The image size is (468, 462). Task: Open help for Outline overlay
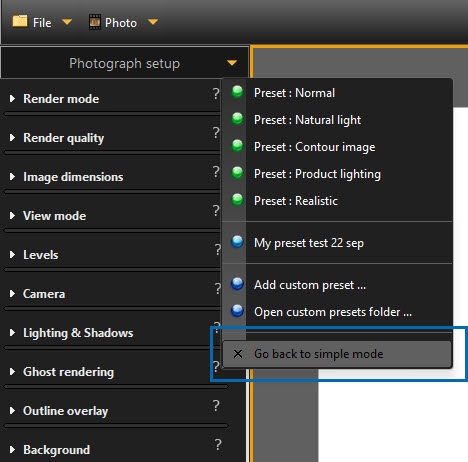(216, 406)
